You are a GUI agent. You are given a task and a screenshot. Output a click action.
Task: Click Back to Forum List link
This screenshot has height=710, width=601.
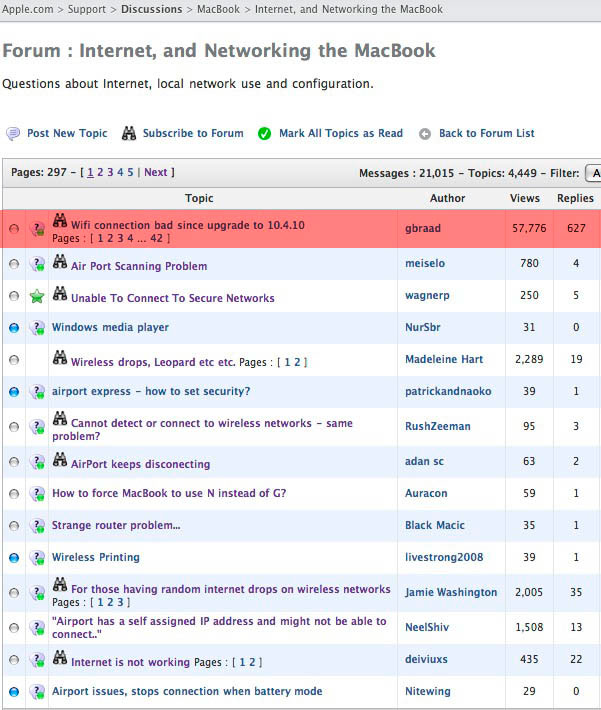[x=486, y=133]
